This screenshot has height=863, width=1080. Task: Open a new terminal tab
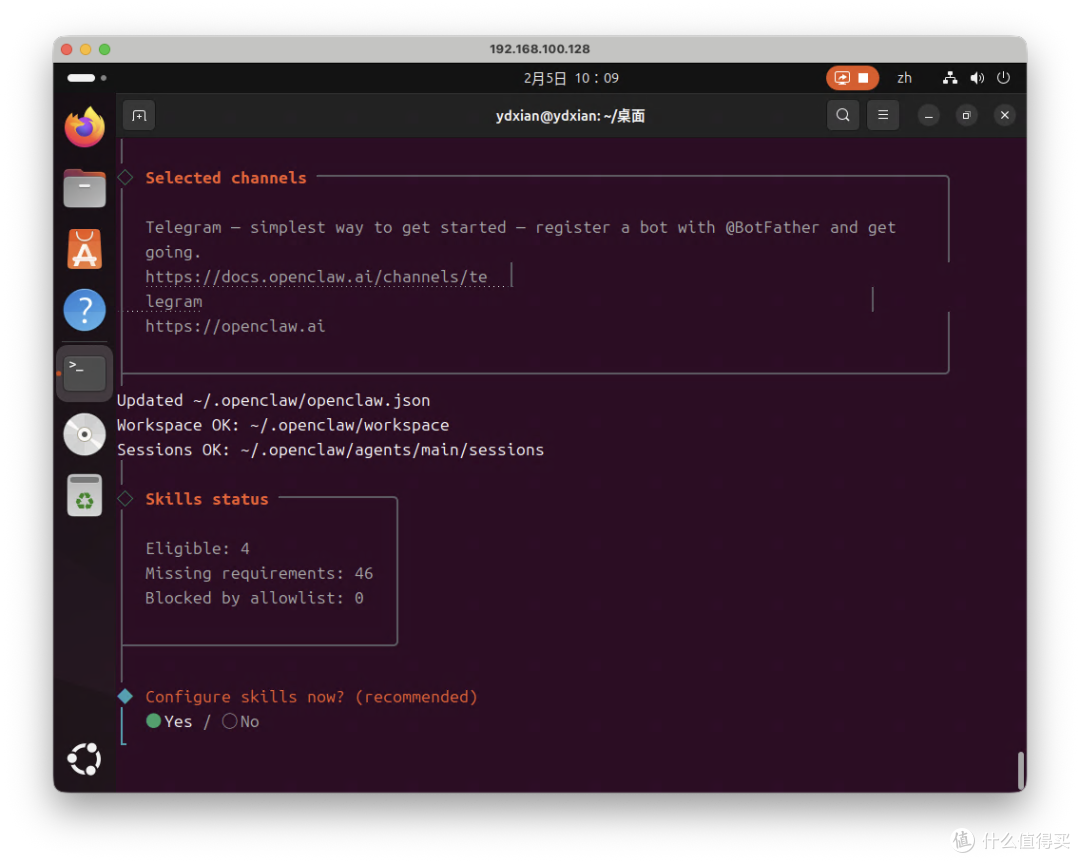pos(139,116)
